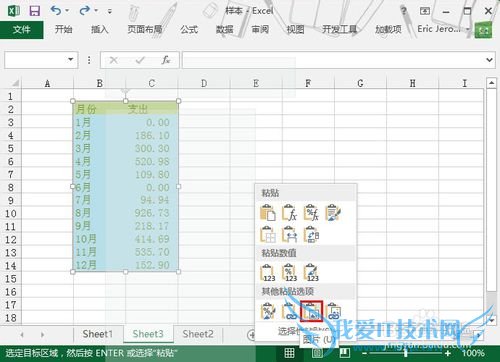The height and width of the screenshot is (362, 500).
Task: Click Ribbon Display Options icon
Action: [x=425, y=11]
